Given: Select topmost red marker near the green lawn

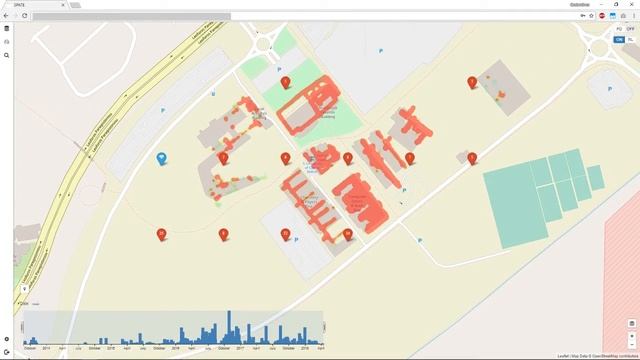Looking at the screenshot, I should point(285,82).
